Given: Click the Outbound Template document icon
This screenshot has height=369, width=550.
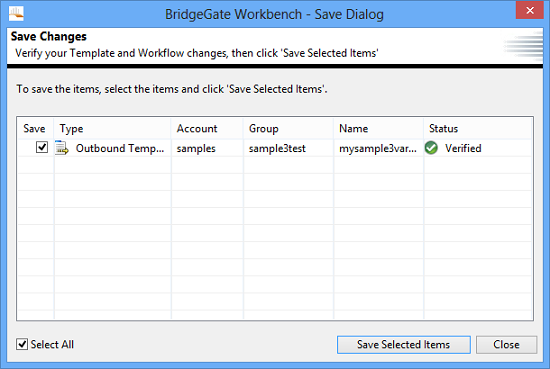Looking at the screenshot, I should (62, 148).
